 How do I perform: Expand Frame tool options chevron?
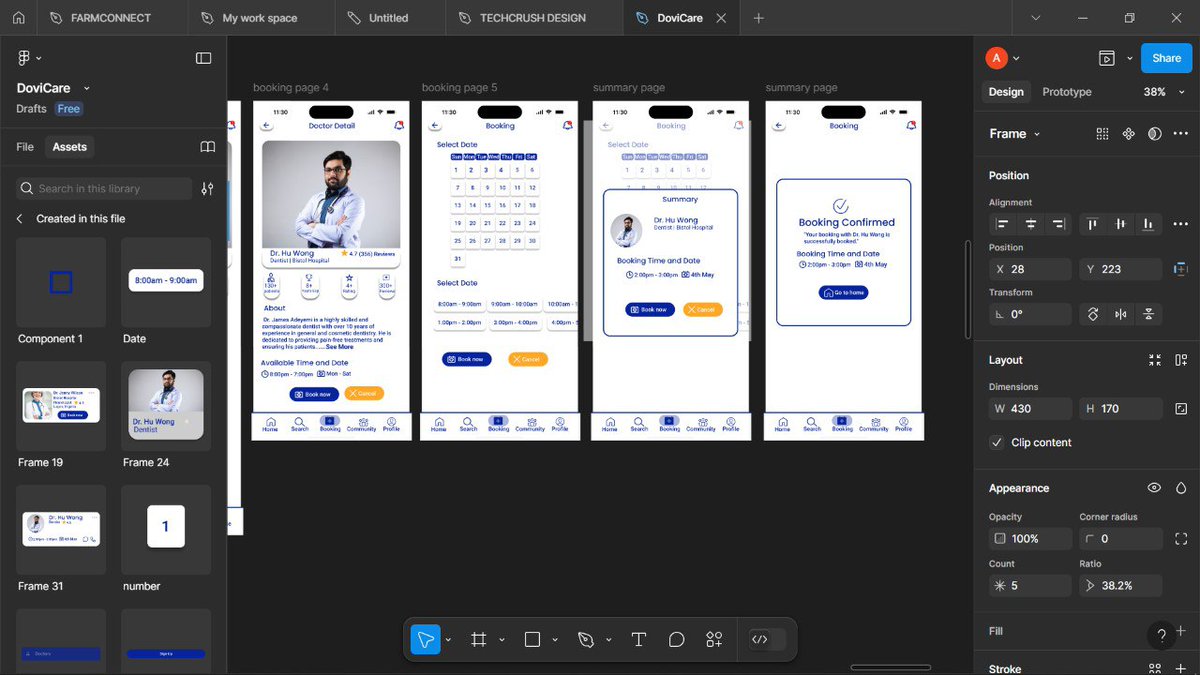click(502, 640)
